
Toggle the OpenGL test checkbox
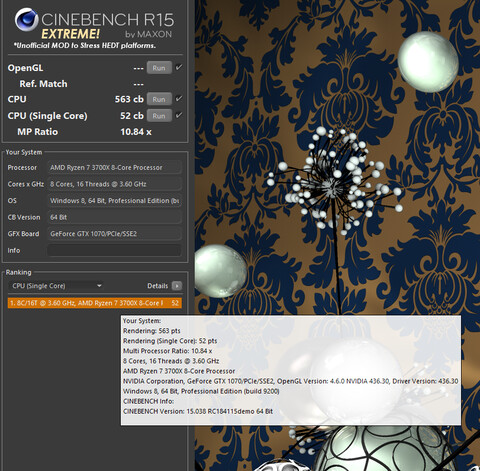coord(179,67)
